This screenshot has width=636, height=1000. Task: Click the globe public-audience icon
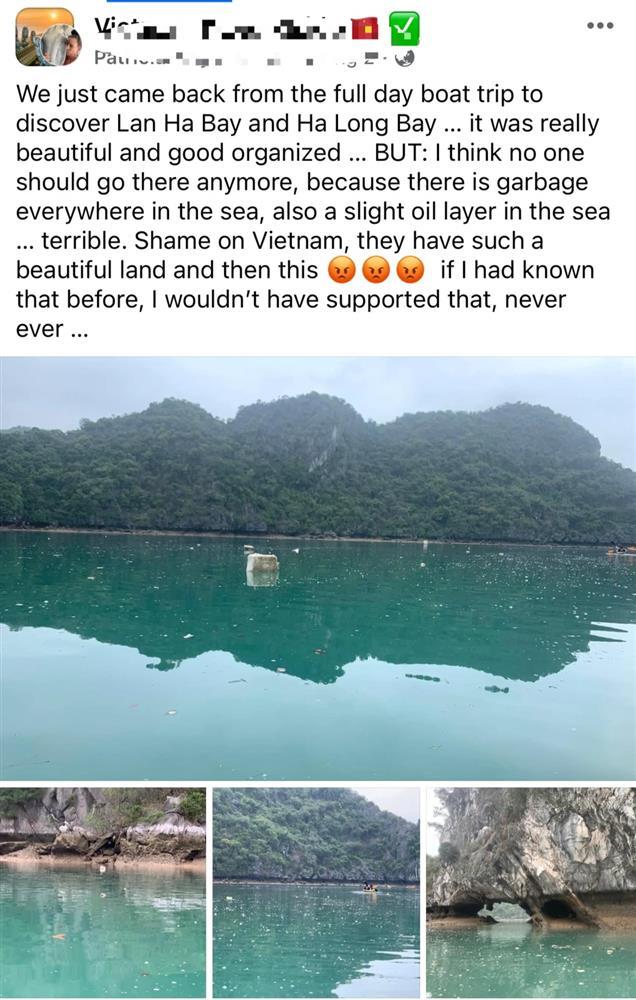[404, 58]
